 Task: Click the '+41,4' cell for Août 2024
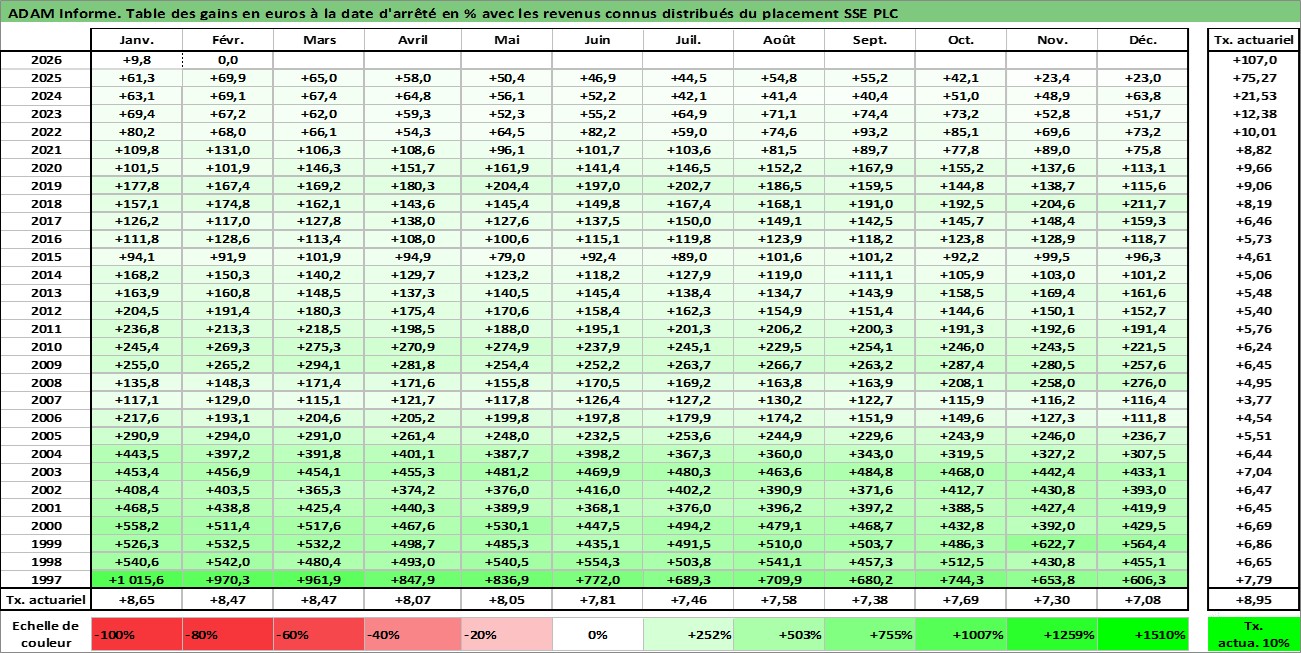click(779, 95)
